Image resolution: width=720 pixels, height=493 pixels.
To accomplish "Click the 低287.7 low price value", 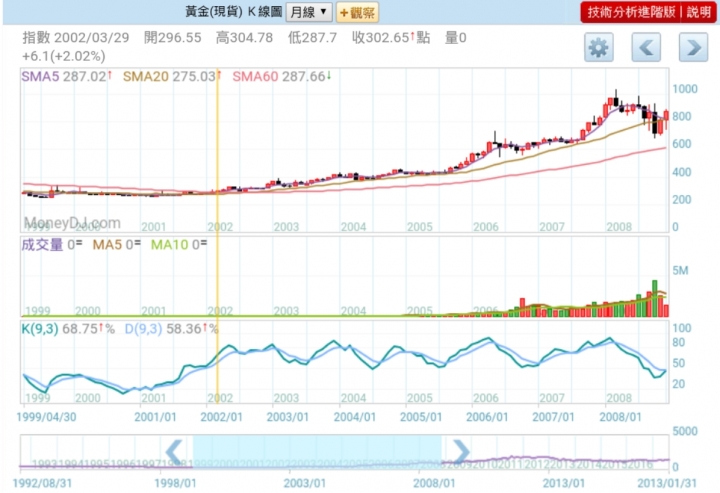I will 312,38.
